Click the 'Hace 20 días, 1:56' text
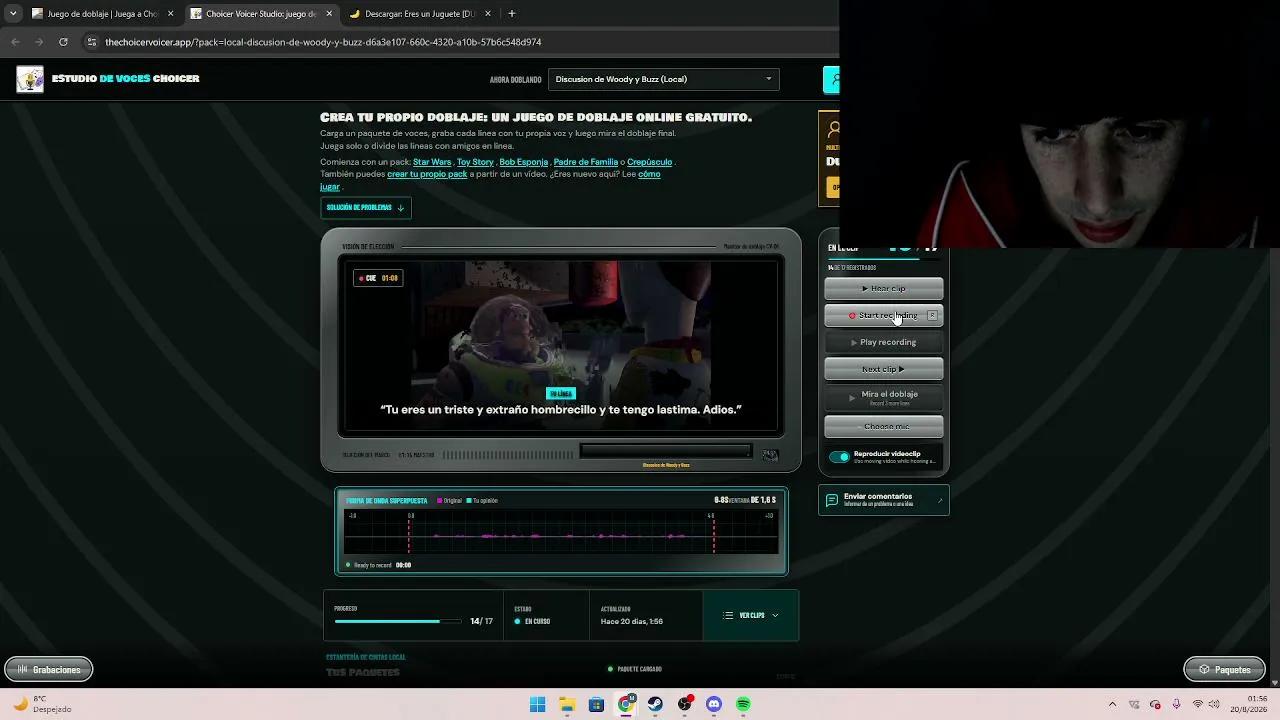The width and height of the screenshot is (1280, 720). pyautogui.click(x=632, y=622)
